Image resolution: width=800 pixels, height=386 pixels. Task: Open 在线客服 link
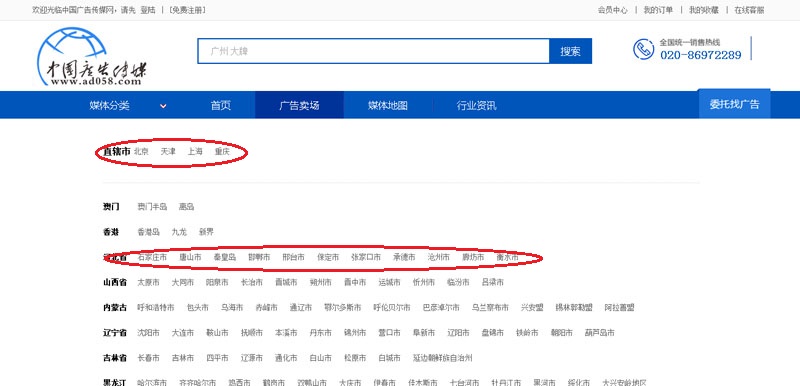749,10
